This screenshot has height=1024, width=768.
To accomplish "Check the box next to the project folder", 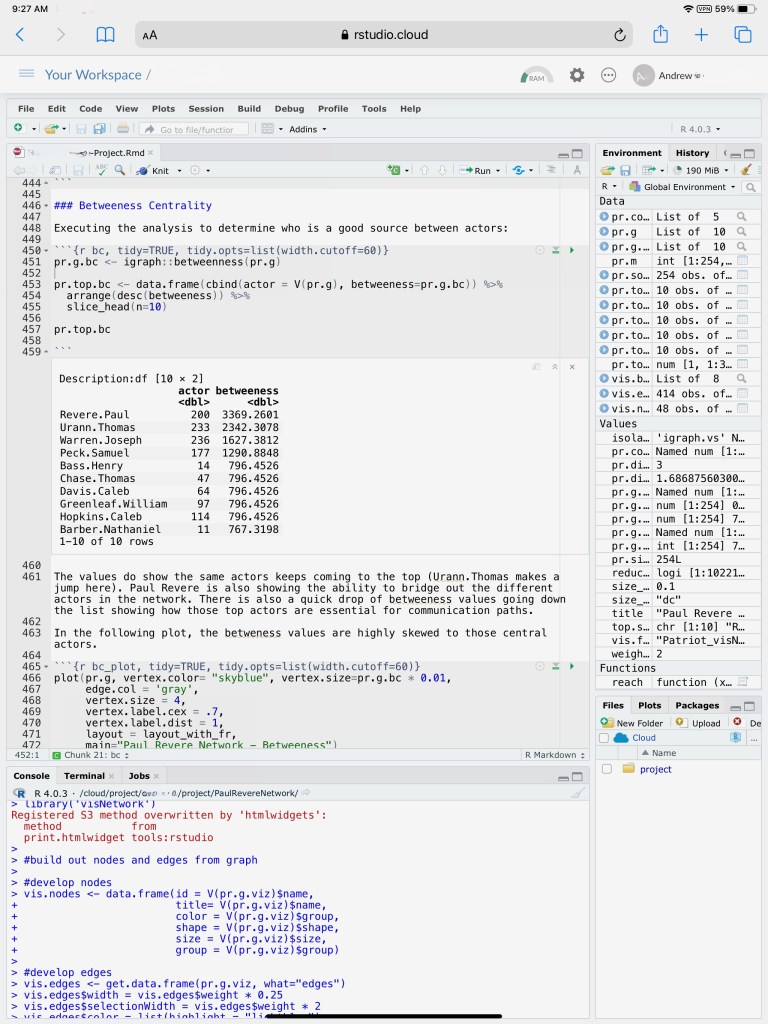I will point(606,769).
